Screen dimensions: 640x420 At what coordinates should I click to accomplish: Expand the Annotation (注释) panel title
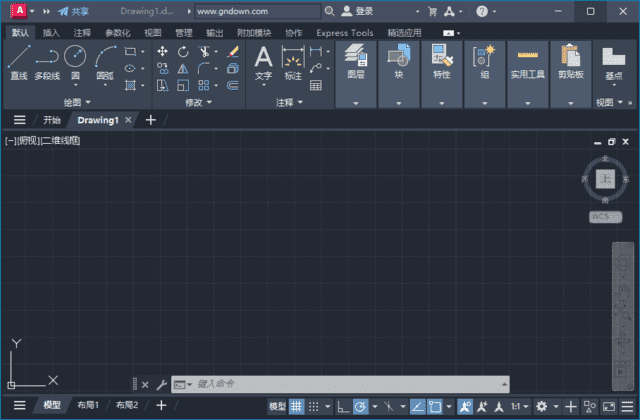[289, 102]
